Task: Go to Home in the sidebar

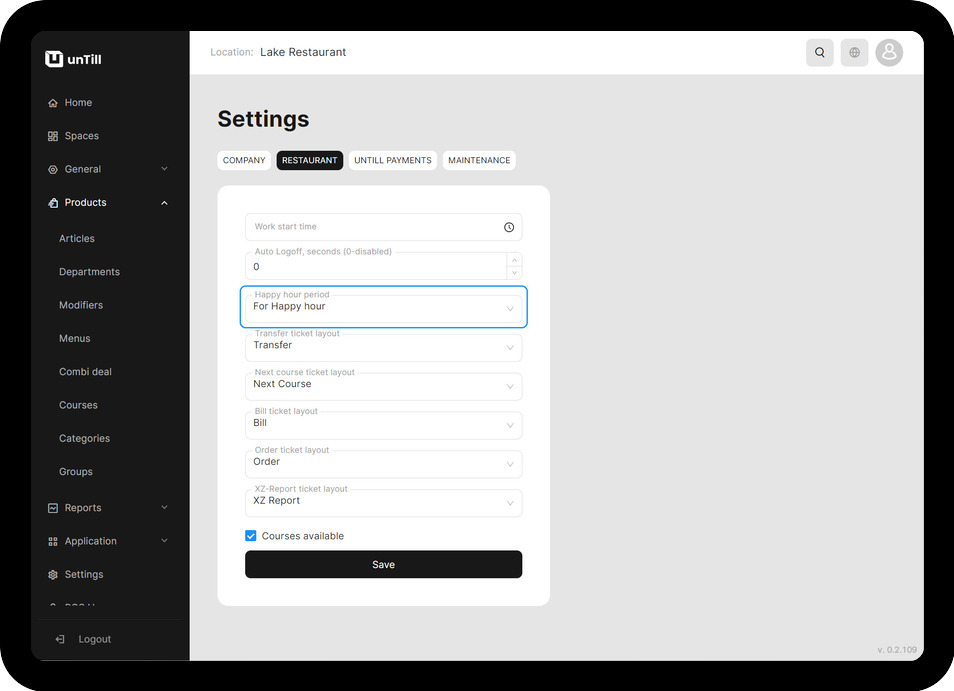Action: (78, 103)
